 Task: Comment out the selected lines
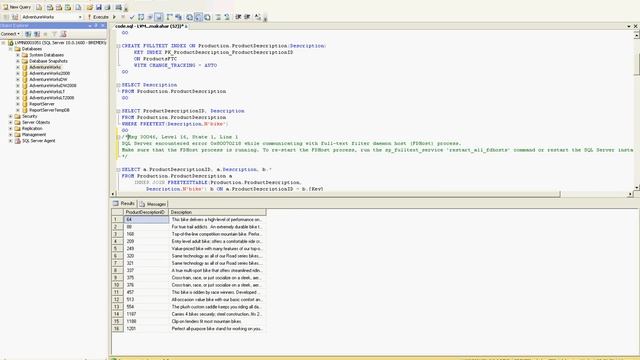click(218, 17)
